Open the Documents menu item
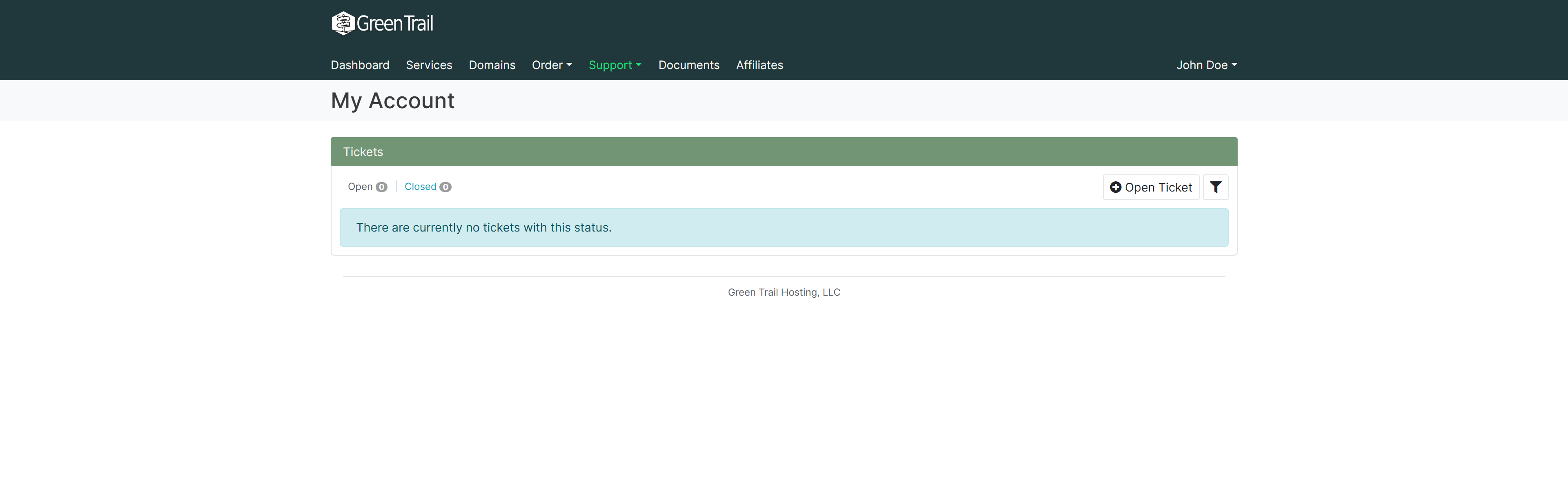 click(x=688, y=65)
